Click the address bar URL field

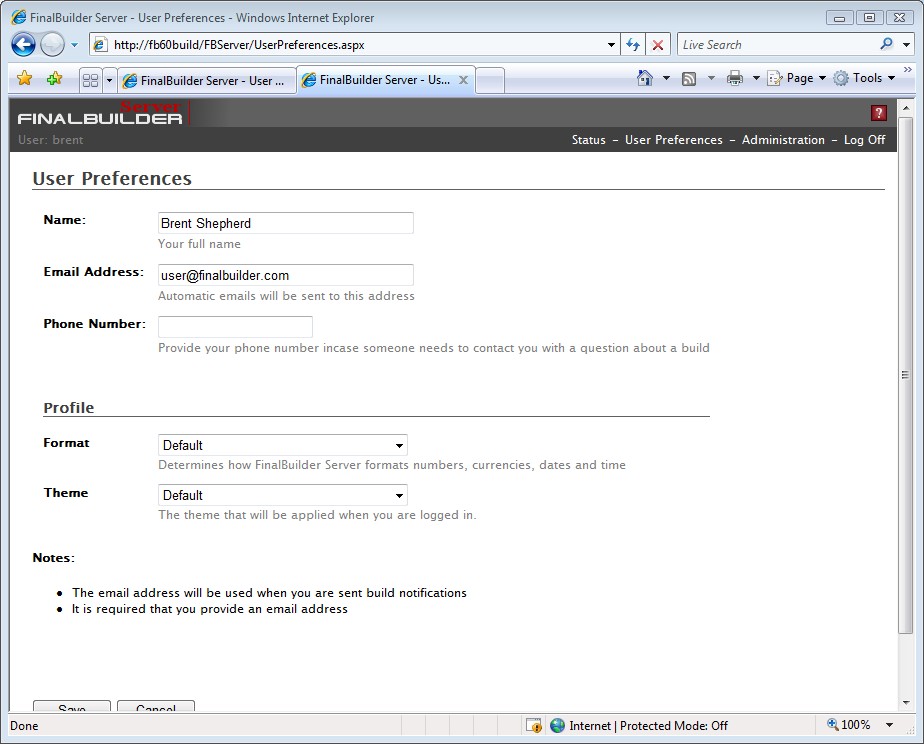point(356,45)
